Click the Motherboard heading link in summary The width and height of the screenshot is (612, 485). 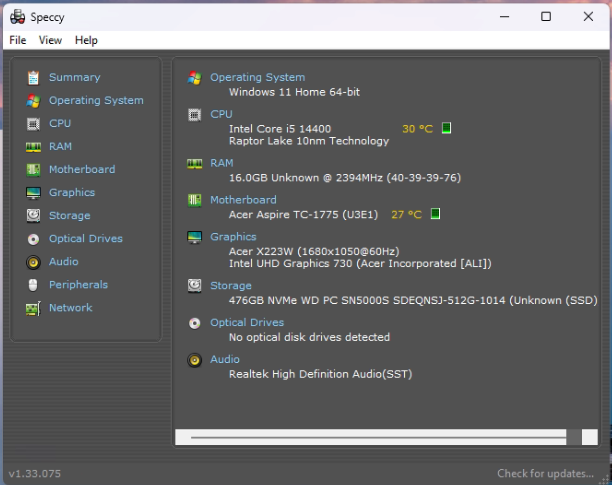243,200
